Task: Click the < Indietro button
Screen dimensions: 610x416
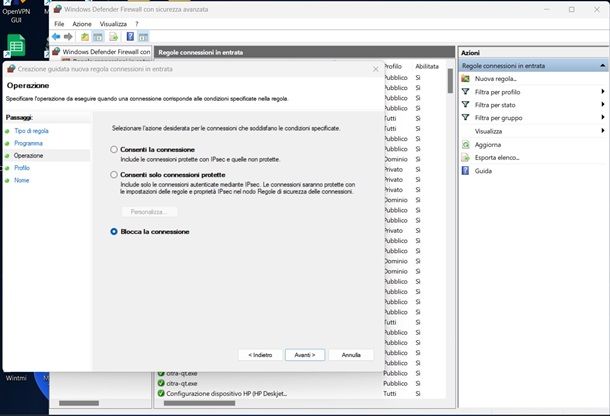Action: [260, 355]
